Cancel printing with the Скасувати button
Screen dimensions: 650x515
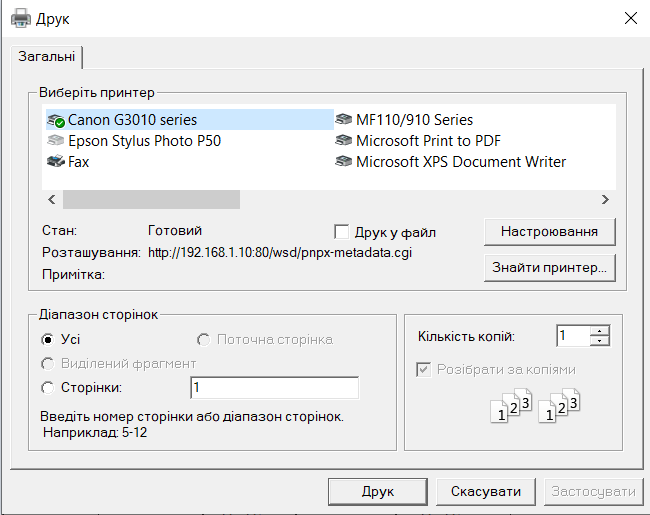pyautogui.click(x=486, y=491)
